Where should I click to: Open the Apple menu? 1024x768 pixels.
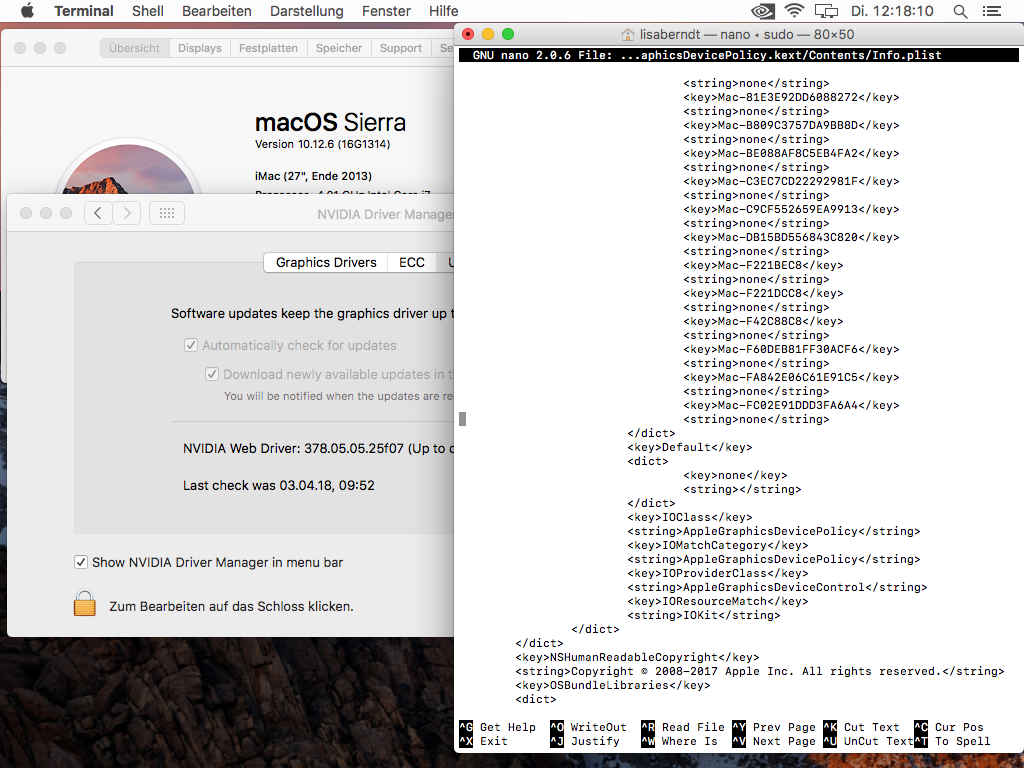pos(27,11)
